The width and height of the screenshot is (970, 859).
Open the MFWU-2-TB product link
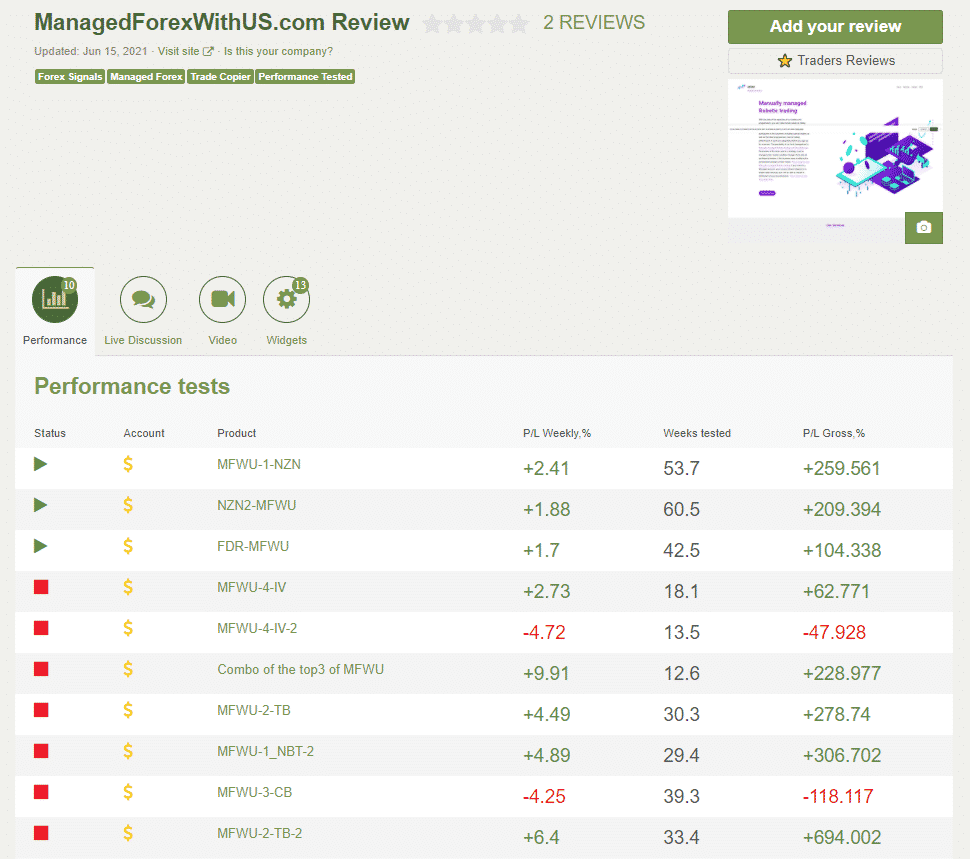[x=254, y=710]
